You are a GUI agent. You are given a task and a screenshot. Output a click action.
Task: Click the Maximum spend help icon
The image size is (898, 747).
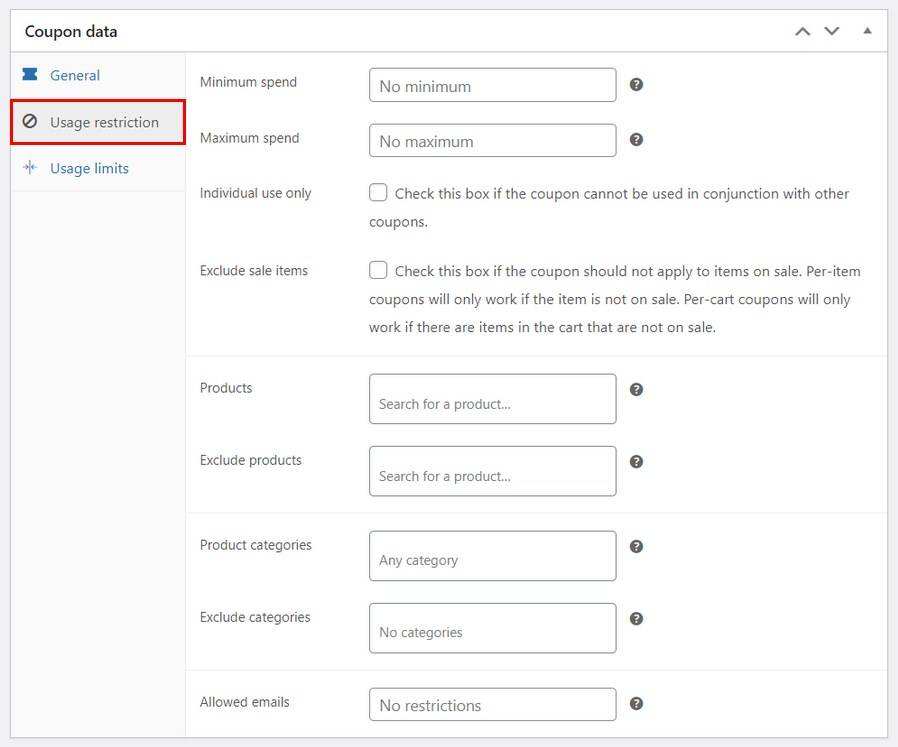(636, 140)
